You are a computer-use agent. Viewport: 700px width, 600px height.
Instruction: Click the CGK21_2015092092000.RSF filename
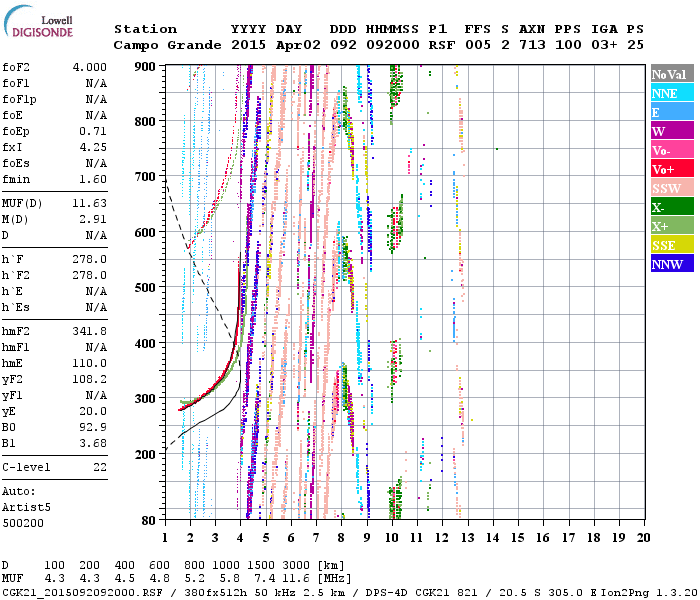click(82, 592)
